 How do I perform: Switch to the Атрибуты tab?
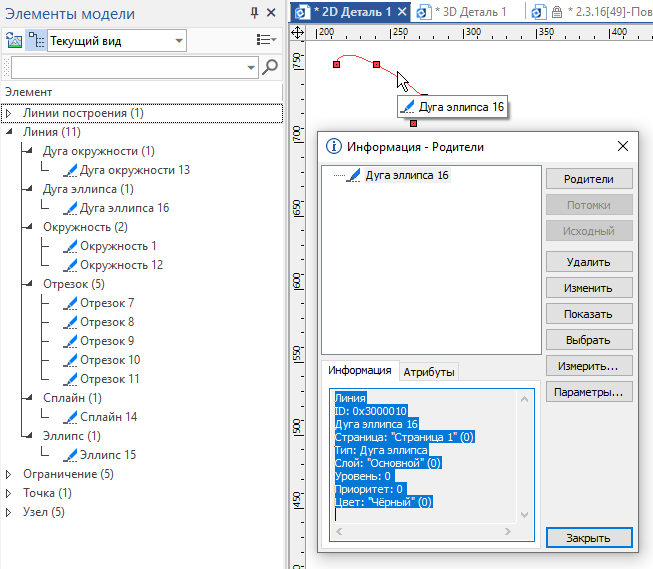pyautogui.click(x=428, y=372)
